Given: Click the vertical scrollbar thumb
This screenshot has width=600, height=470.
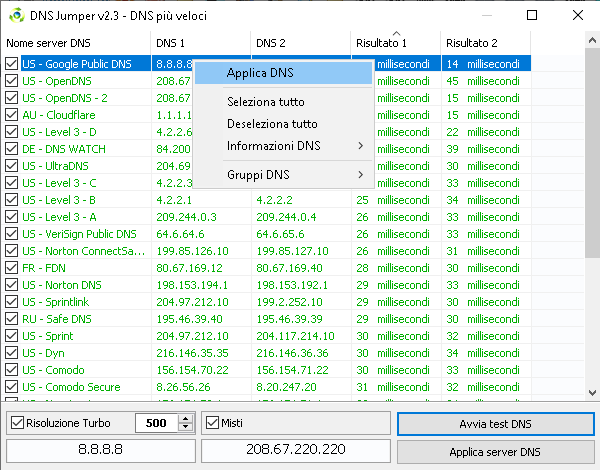Looking at the screenshot, I should 592,153.
